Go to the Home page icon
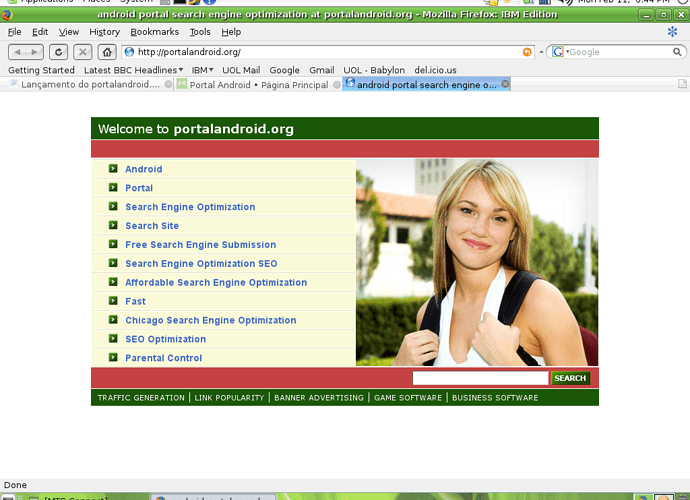 click(x=107, y=52)
